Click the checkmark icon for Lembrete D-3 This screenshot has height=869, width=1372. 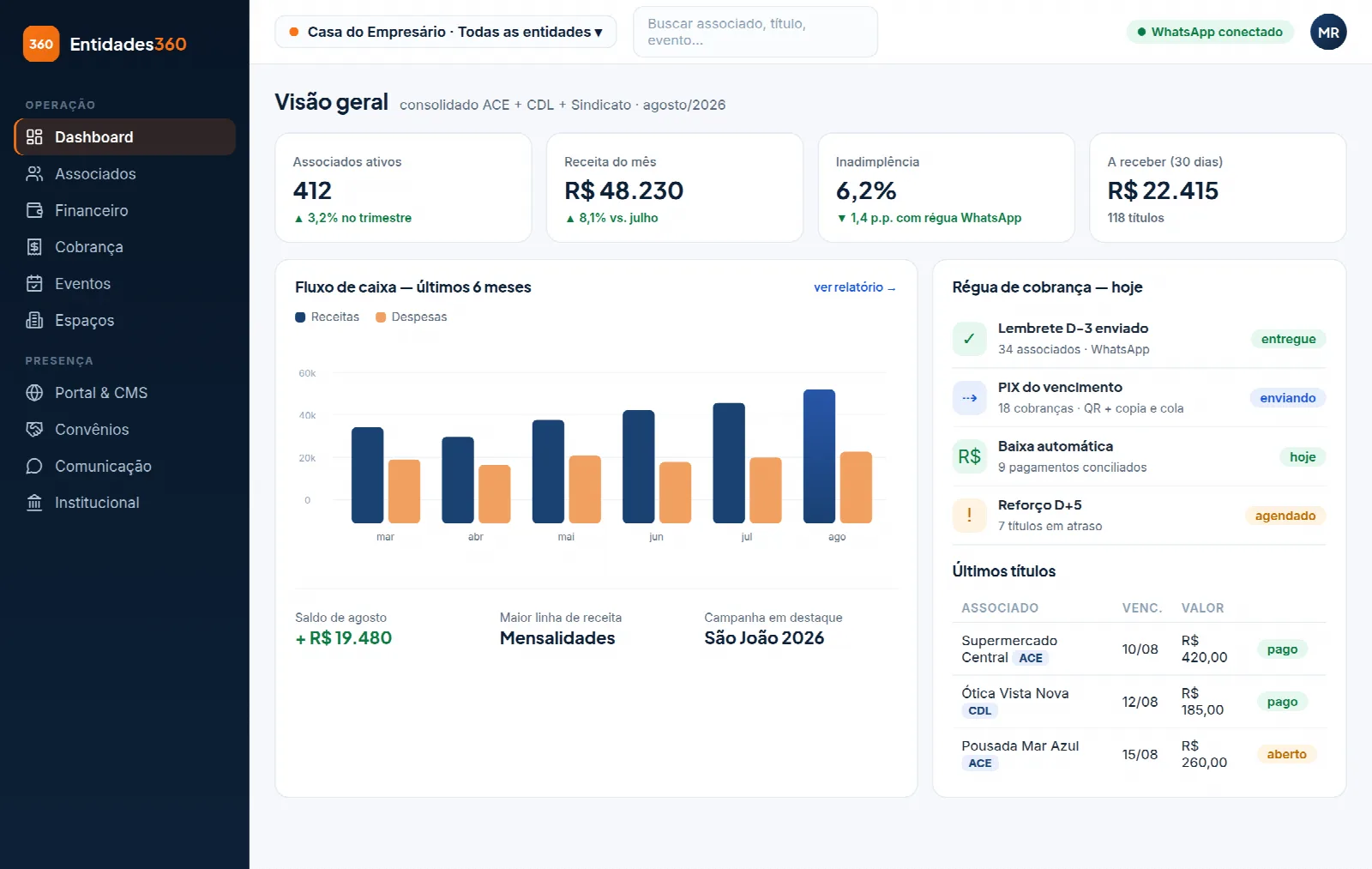[969, 339]
